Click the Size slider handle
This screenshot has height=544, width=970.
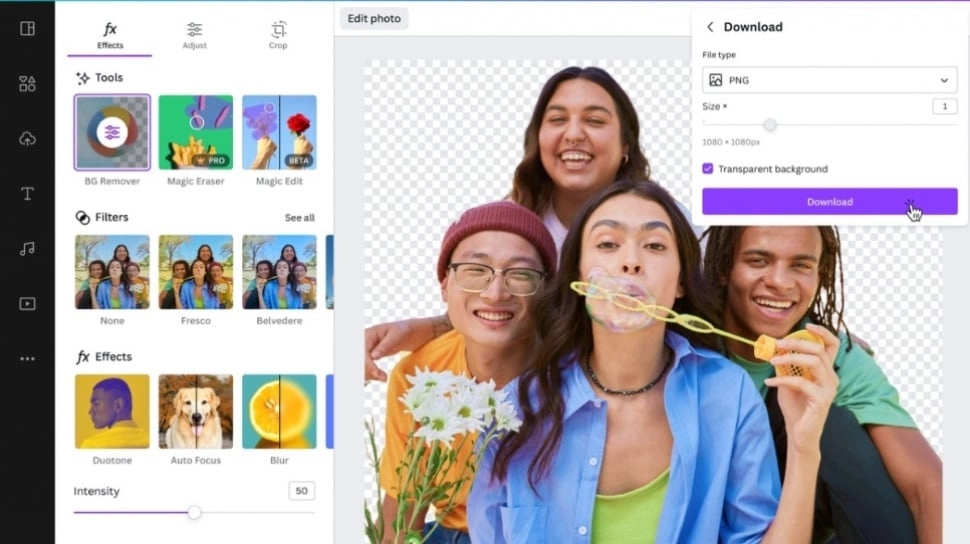click(770, 125)
